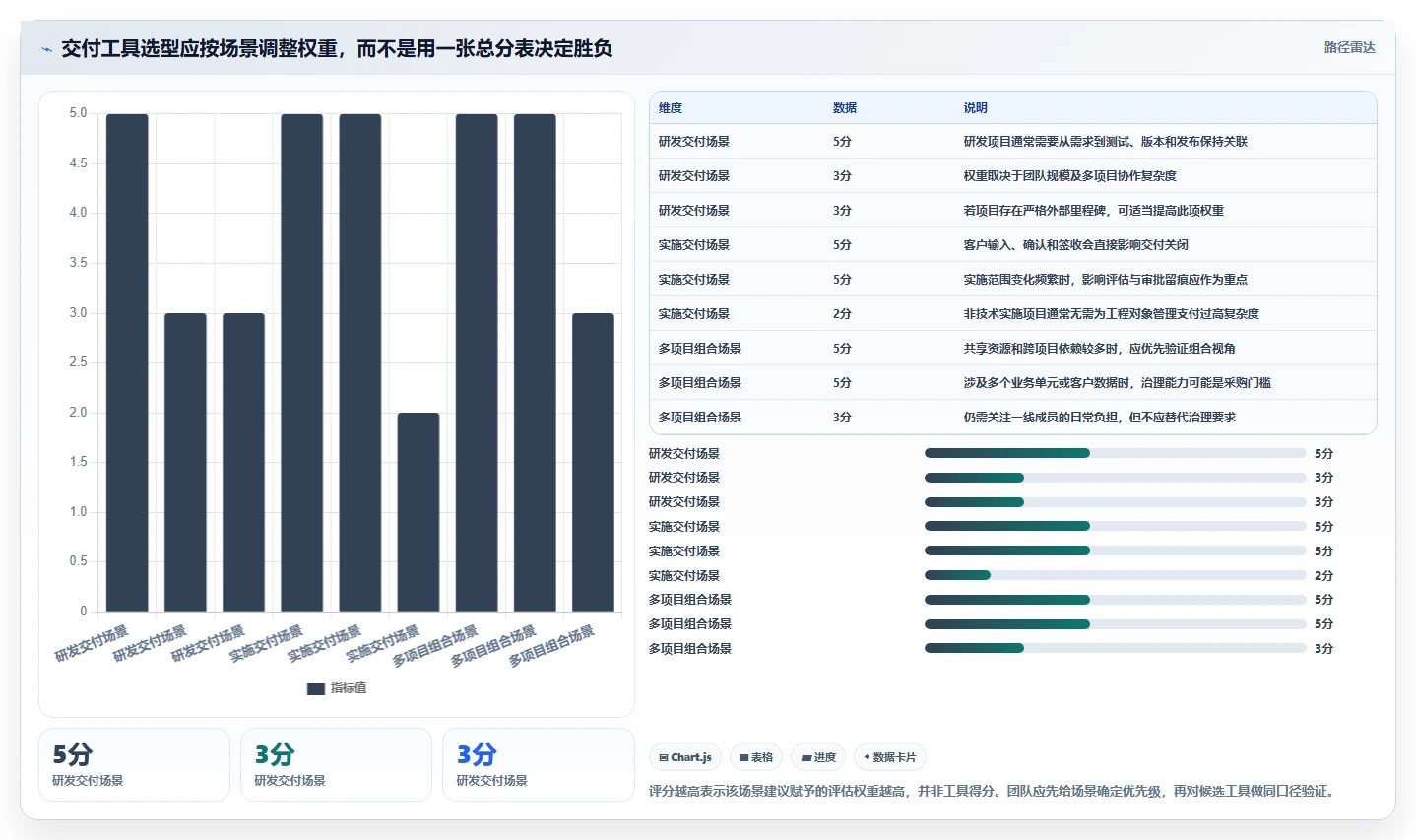Click the 说明 column header

[x=975, y=108]
